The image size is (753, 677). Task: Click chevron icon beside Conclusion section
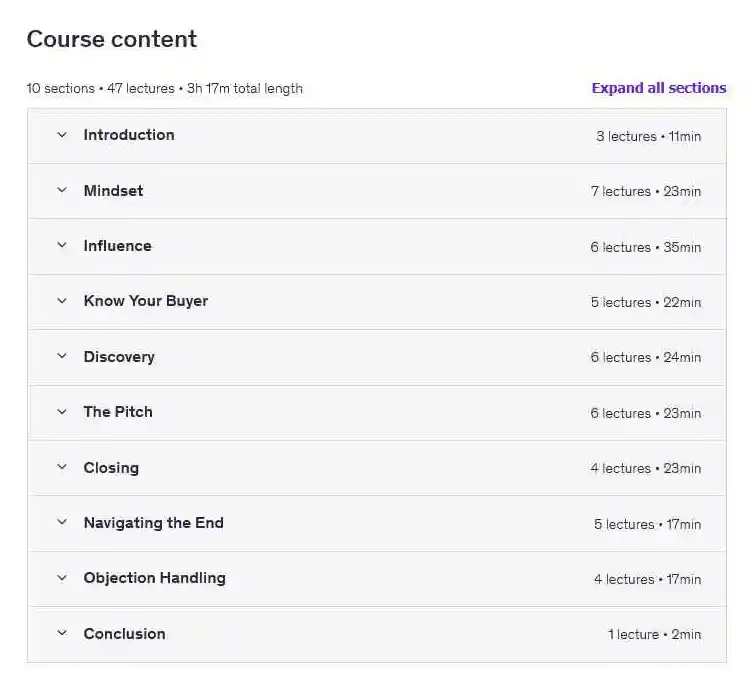pyautogui.click(x=62, y=634)
